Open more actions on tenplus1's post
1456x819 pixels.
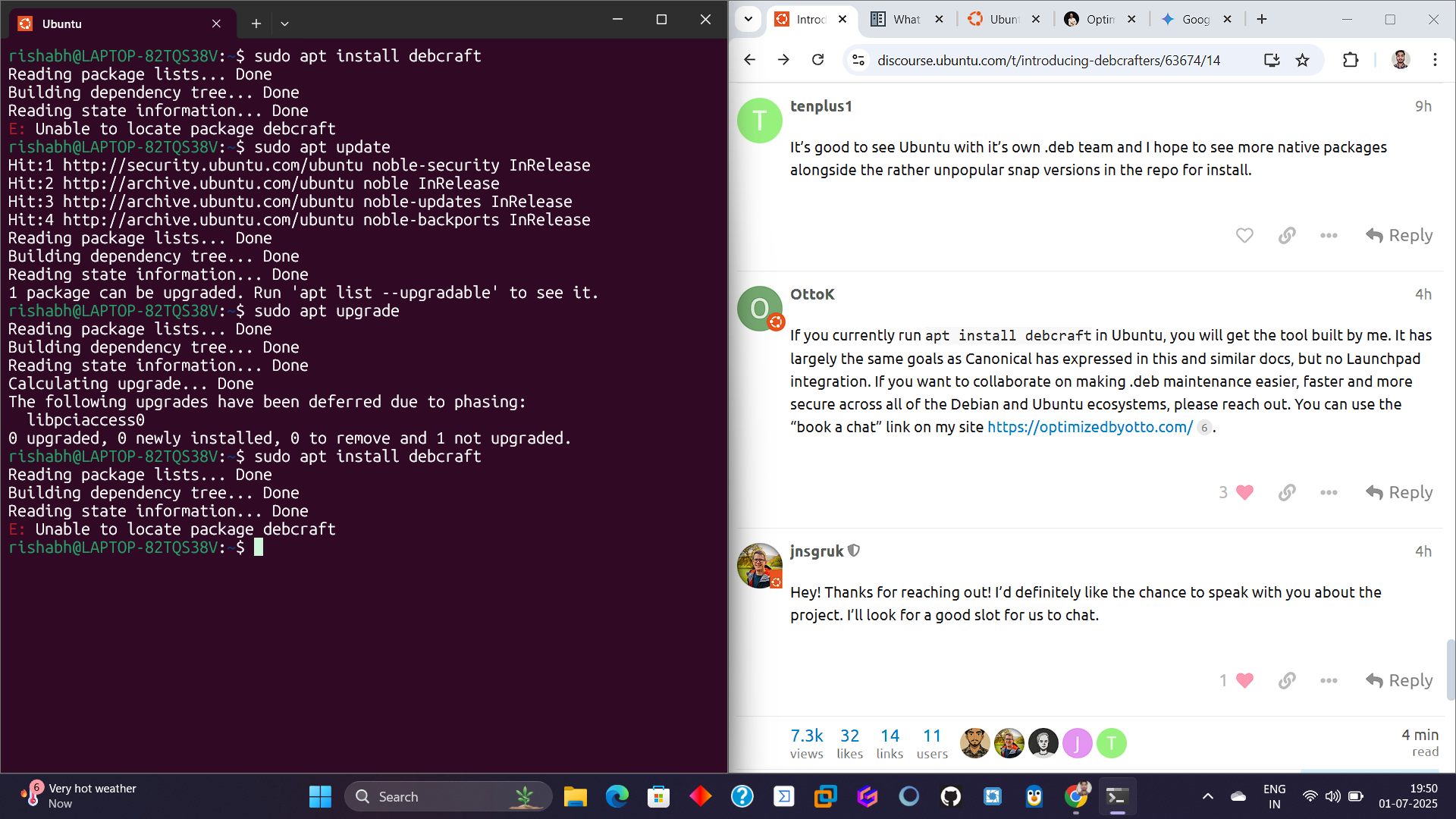pyautogui.click(x=1329, y=235)
